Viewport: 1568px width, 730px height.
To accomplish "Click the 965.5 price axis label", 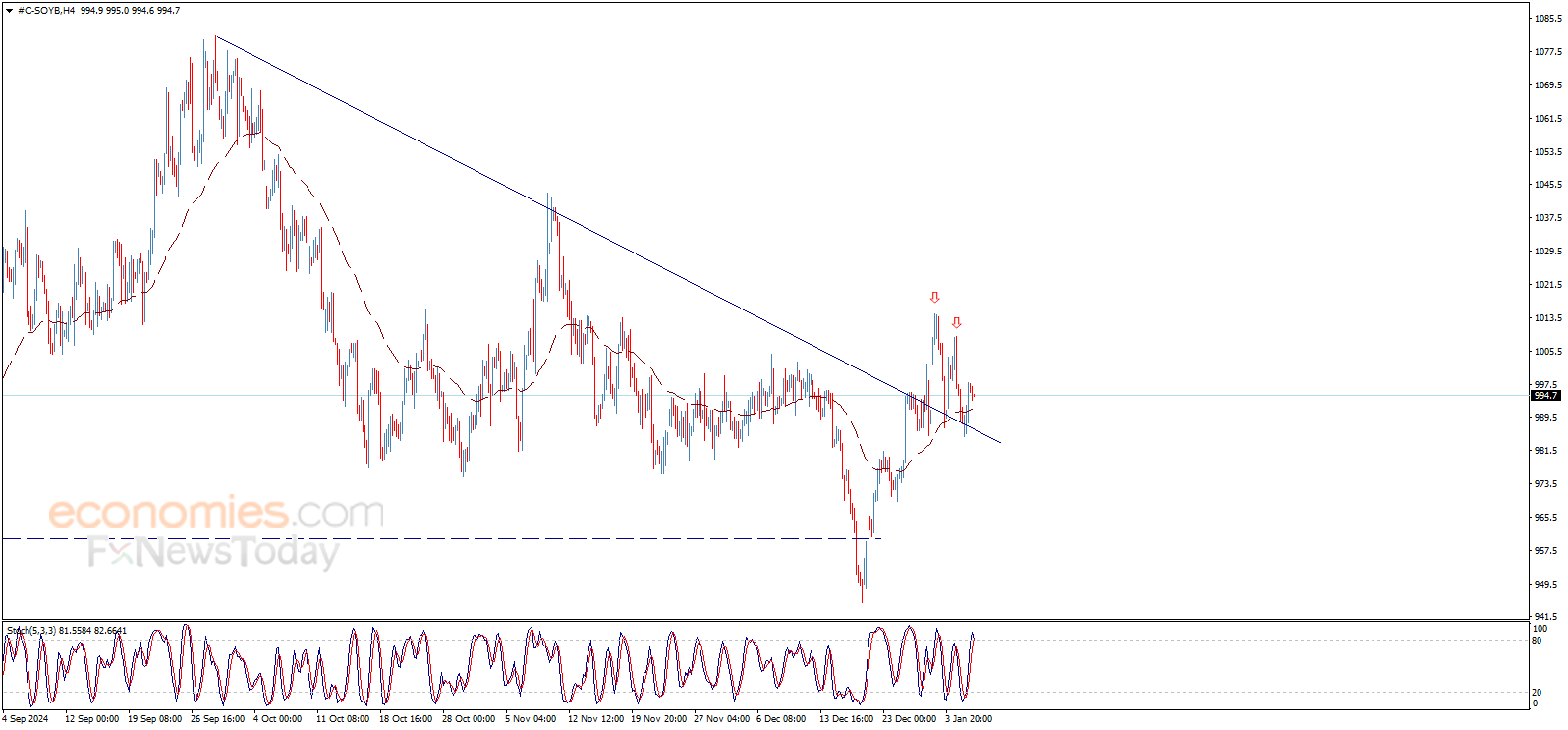I will 1546,518.
